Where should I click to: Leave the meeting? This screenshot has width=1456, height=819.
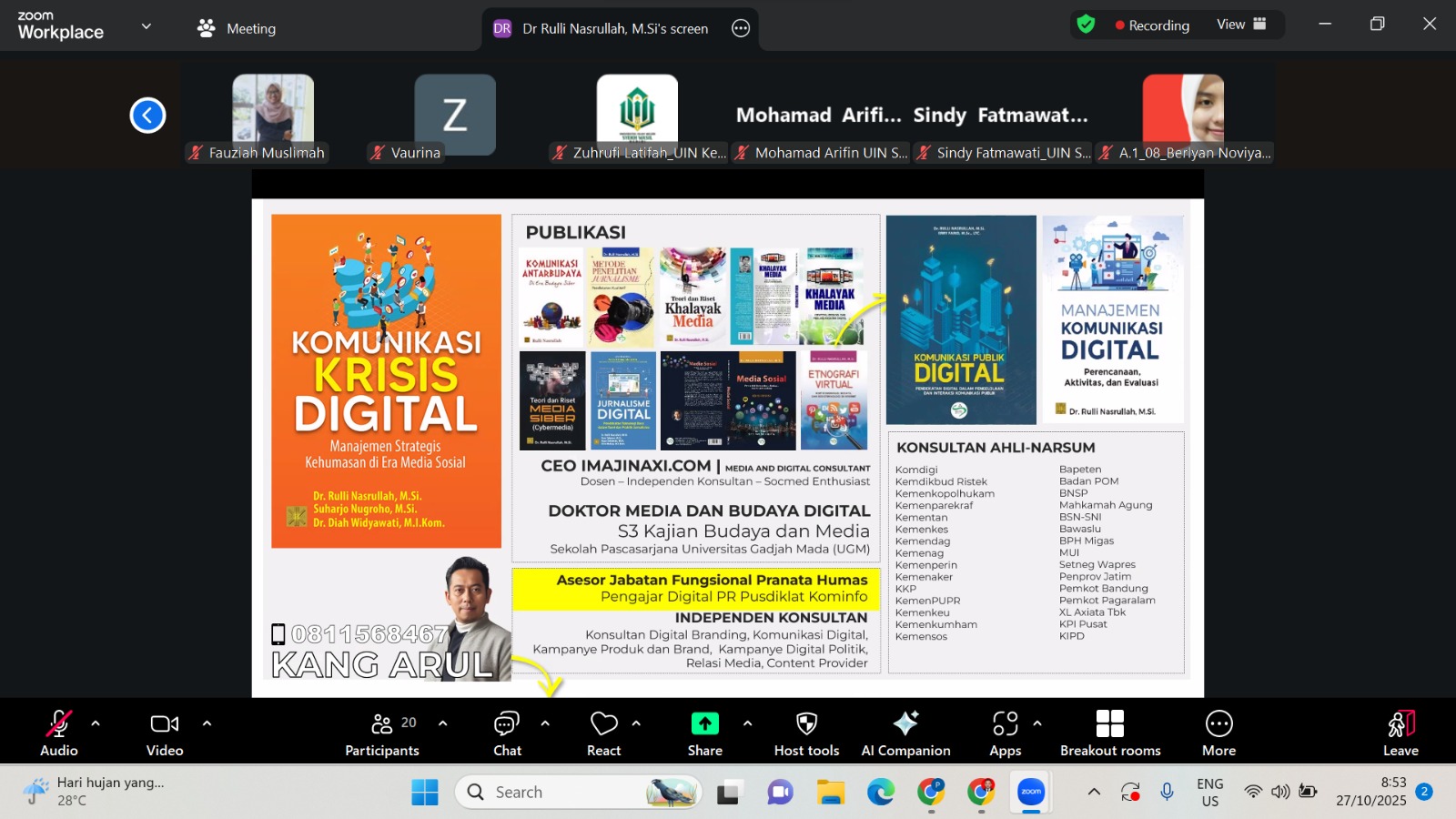(1400, 733)
